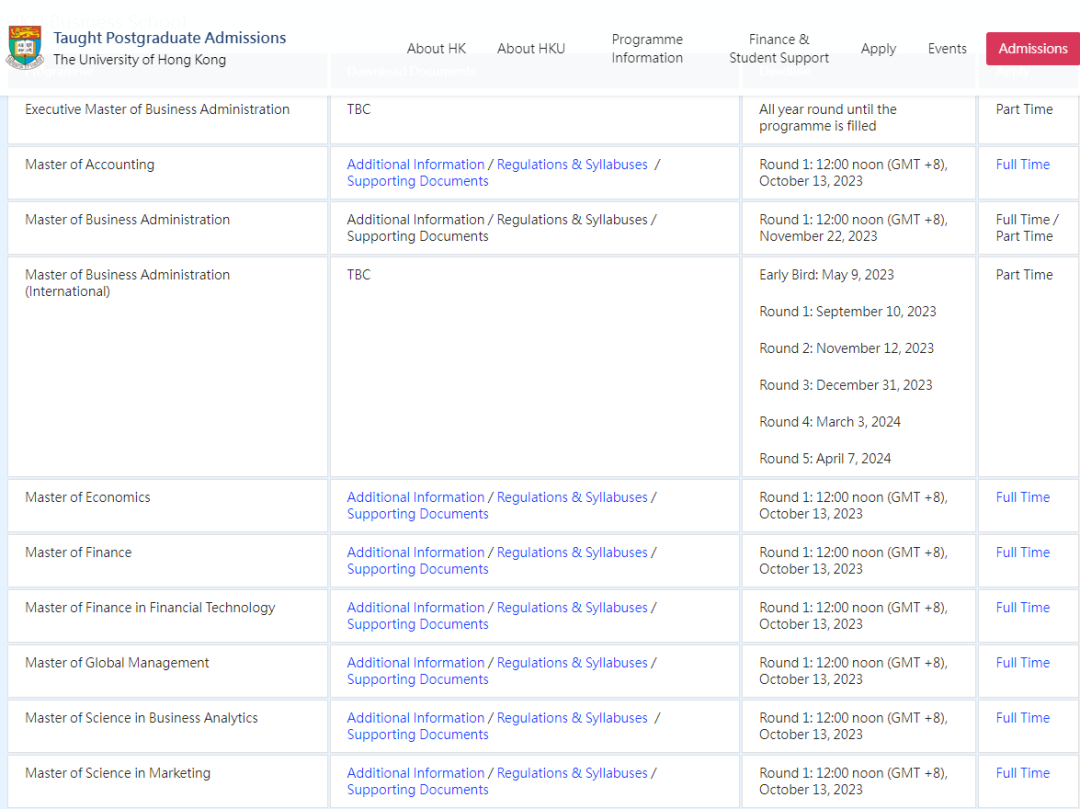Click 'Round 4: March 3, 2024' deadline
The image size is (1080, 809).
click(x=830, y=422)
